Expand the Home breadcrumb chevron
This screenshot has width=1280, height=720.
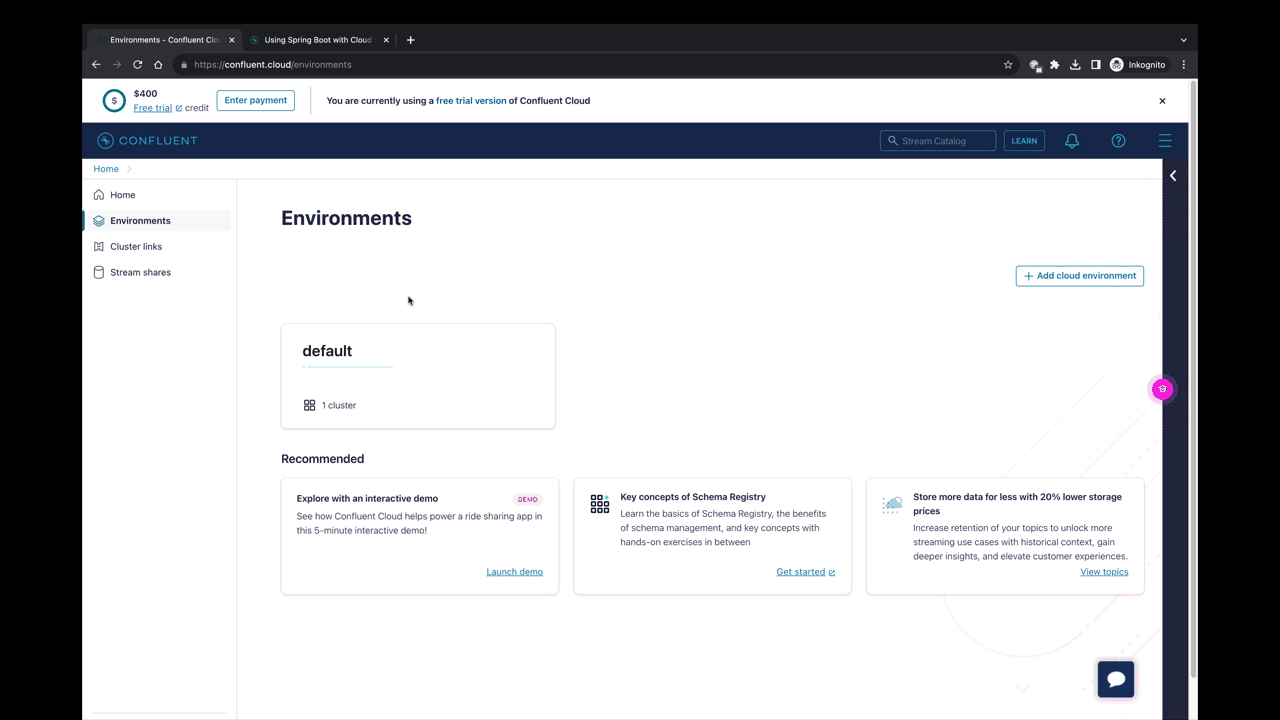click(x=127, y=169)
